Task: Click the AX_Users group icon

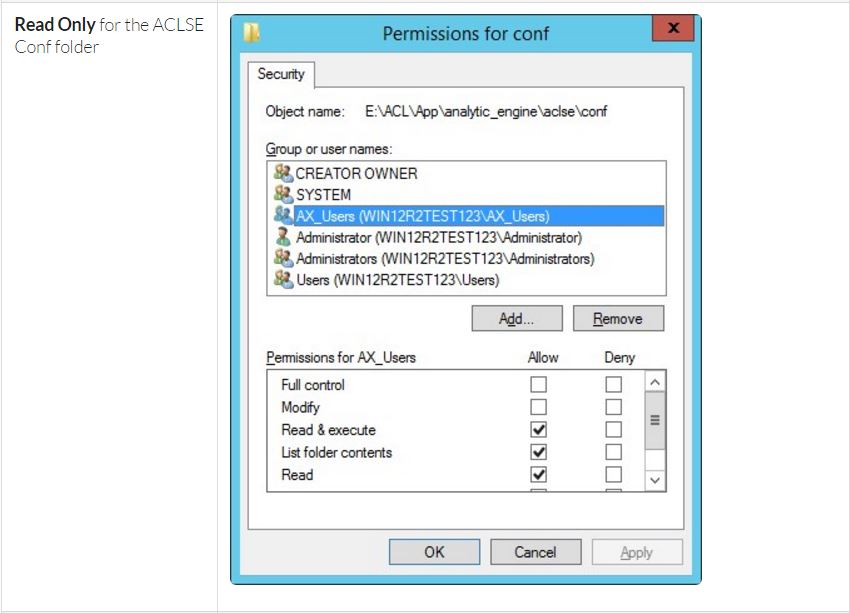Action: pos(282,216)
